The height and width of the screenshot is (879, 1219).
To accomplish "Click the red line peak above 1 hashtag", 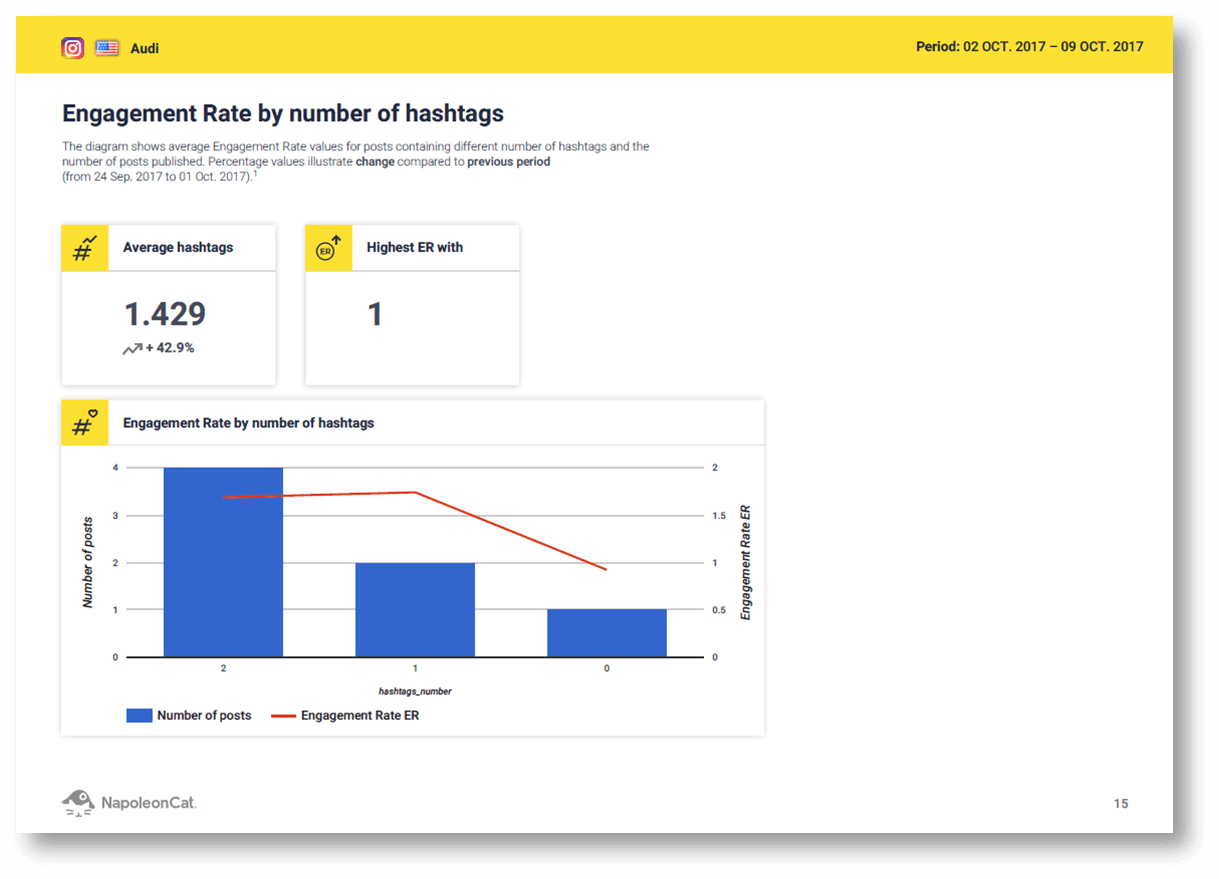I will tap(415, 492).
